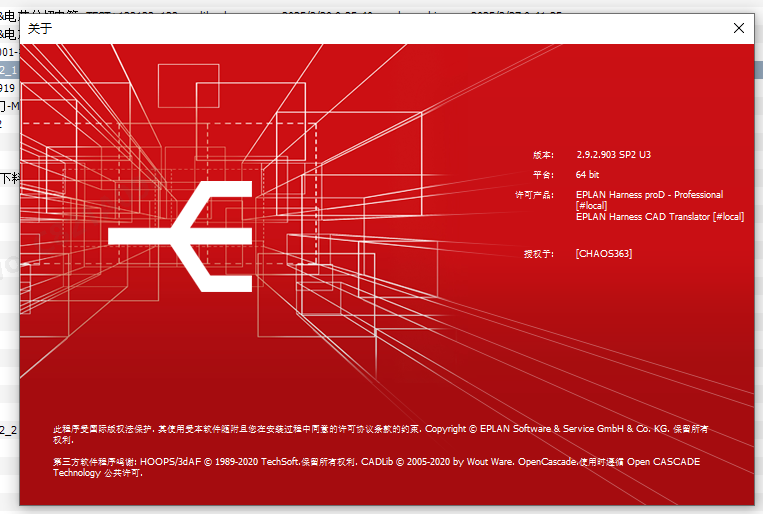Click the white EPLAN logo graphic
The image size is (763, 514).
(185, 236)
